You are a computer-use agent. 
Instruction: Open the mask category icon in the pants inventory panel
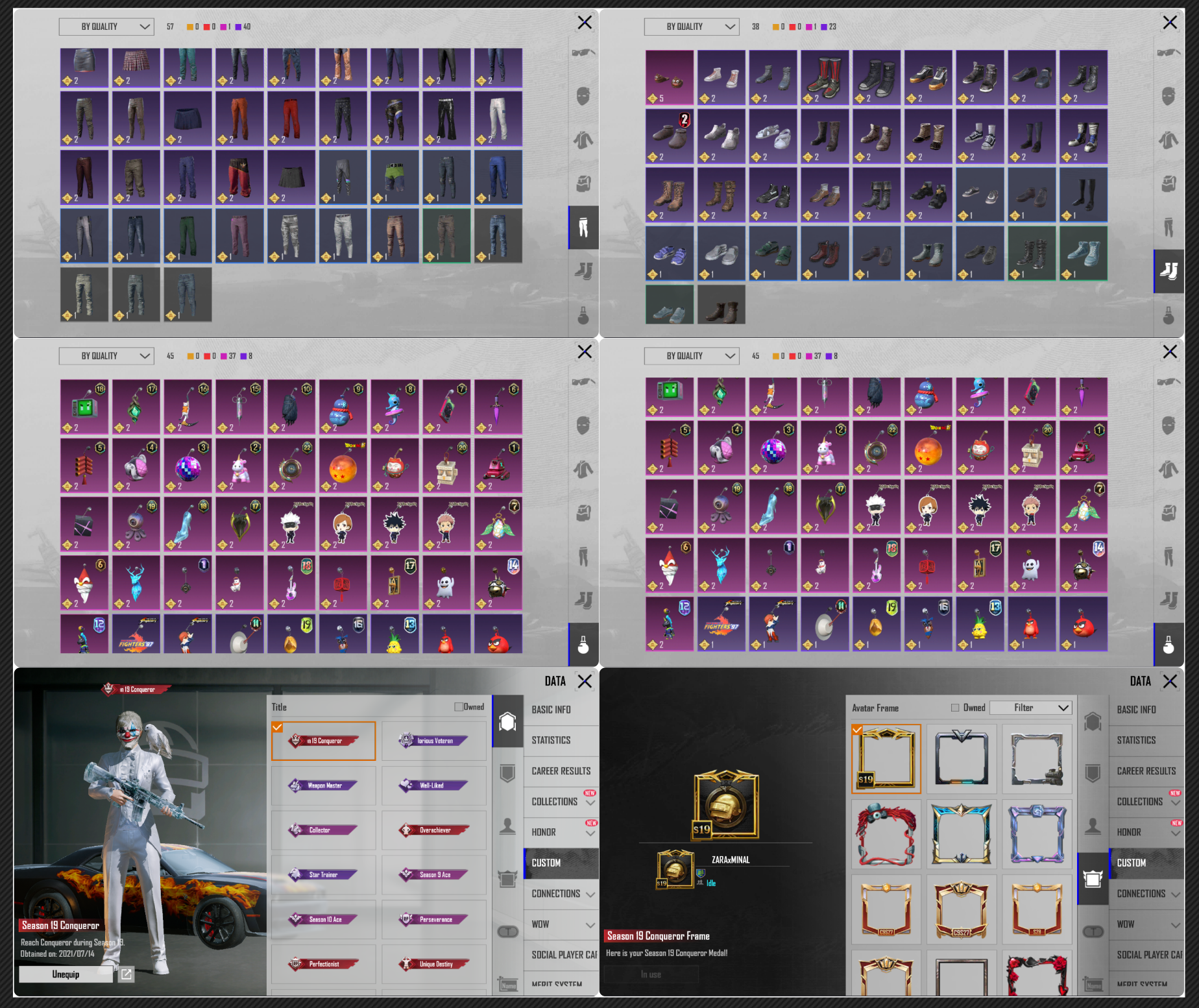click(x=583, y=96)
